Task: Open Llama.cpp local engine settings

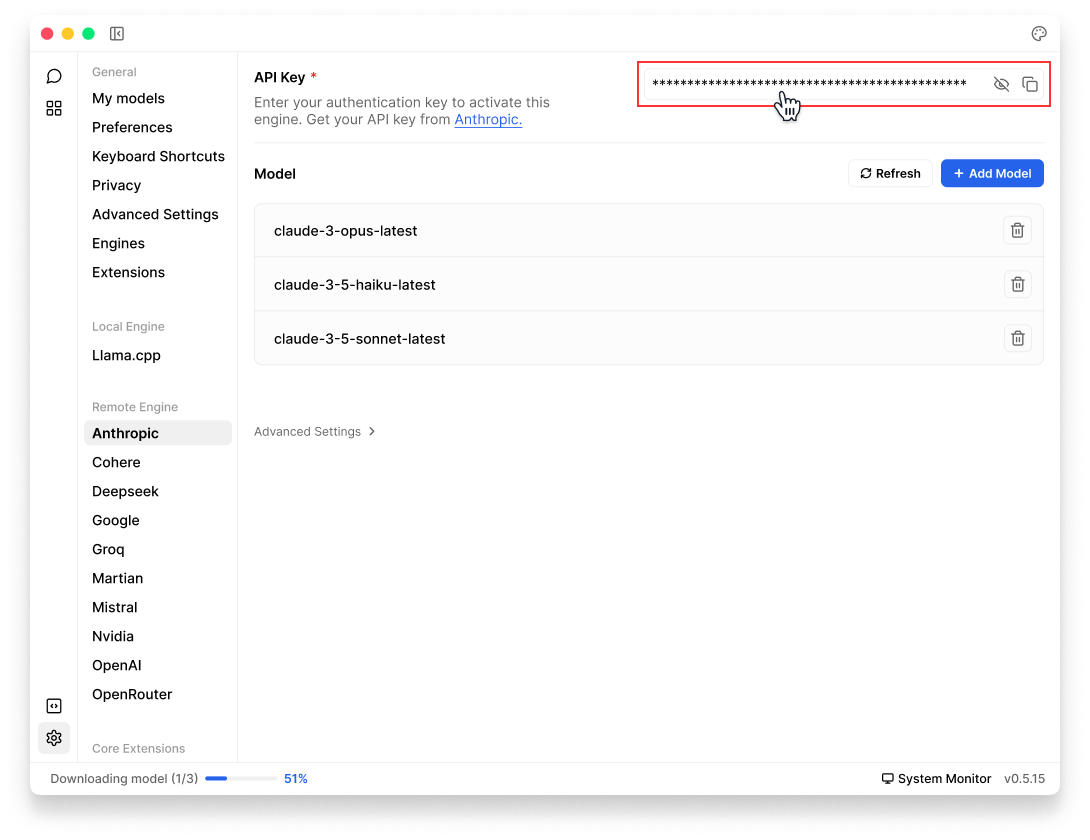Action: [126, 356]
